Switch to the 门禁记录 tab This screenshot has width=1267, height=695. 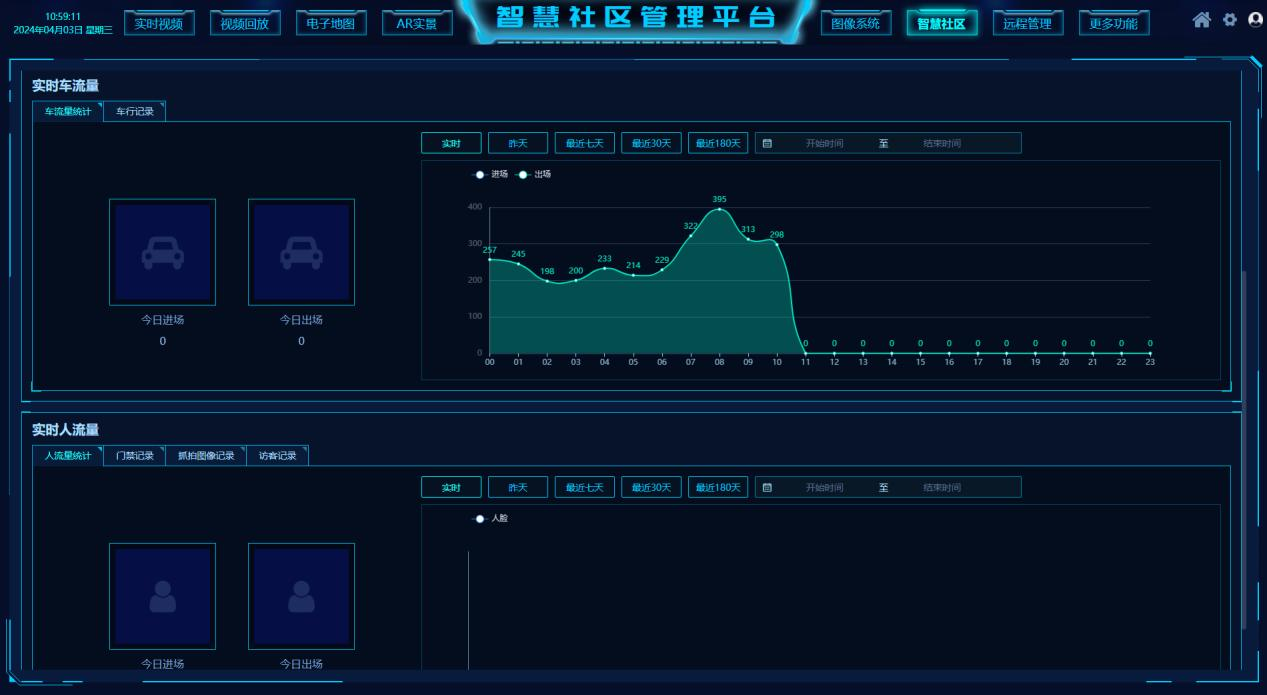point(135,456)
